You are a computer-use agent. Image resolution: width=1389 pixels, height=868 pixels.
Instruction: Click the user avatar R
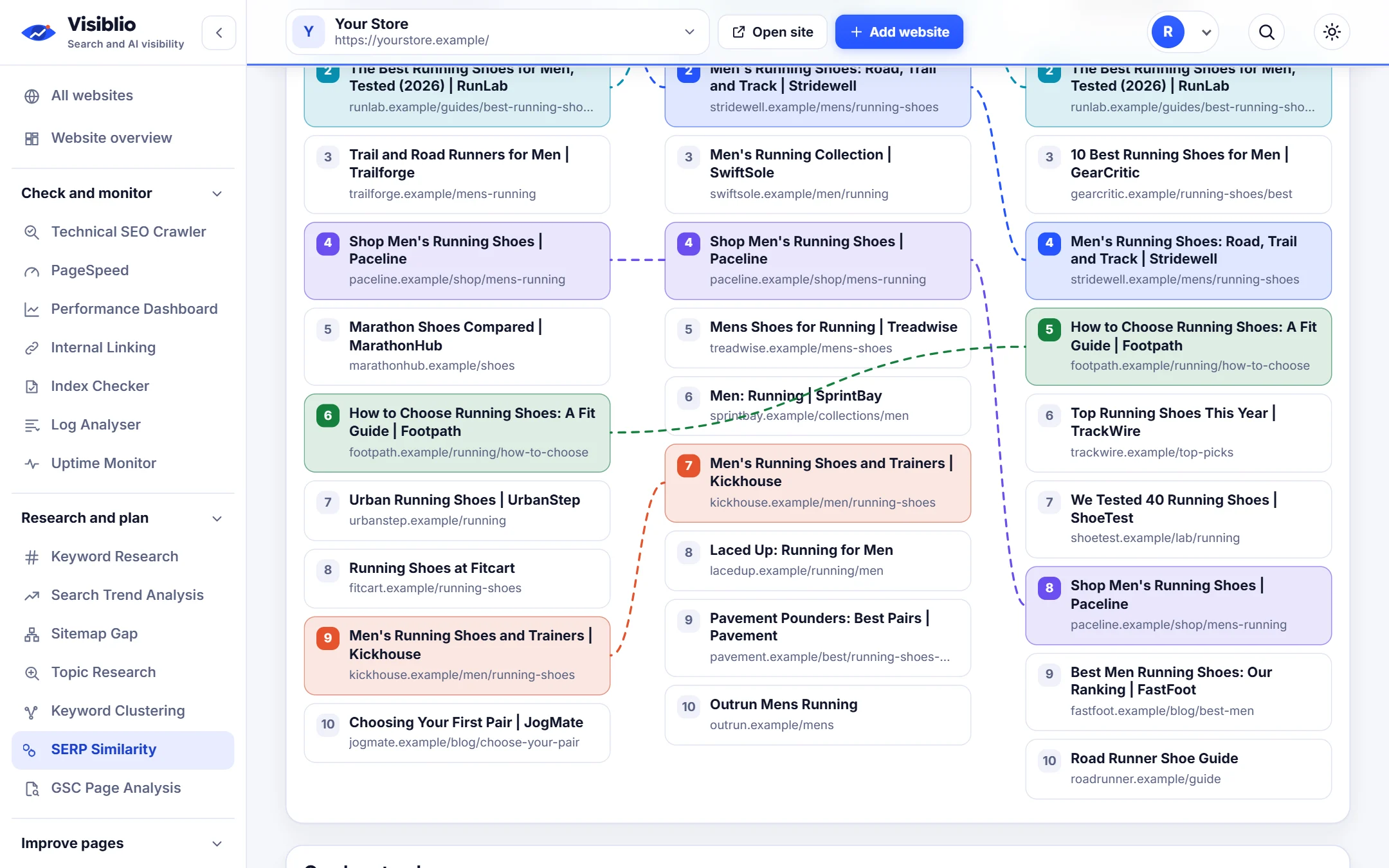click(x=1168, y=32)
